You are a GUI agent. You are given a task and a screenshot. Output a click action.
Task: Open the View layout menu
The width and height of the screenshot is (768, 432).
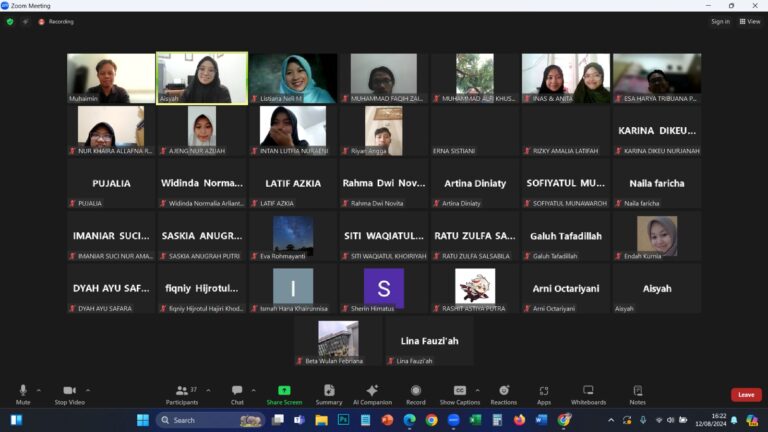pyautogui.click(x=750, y=21)
